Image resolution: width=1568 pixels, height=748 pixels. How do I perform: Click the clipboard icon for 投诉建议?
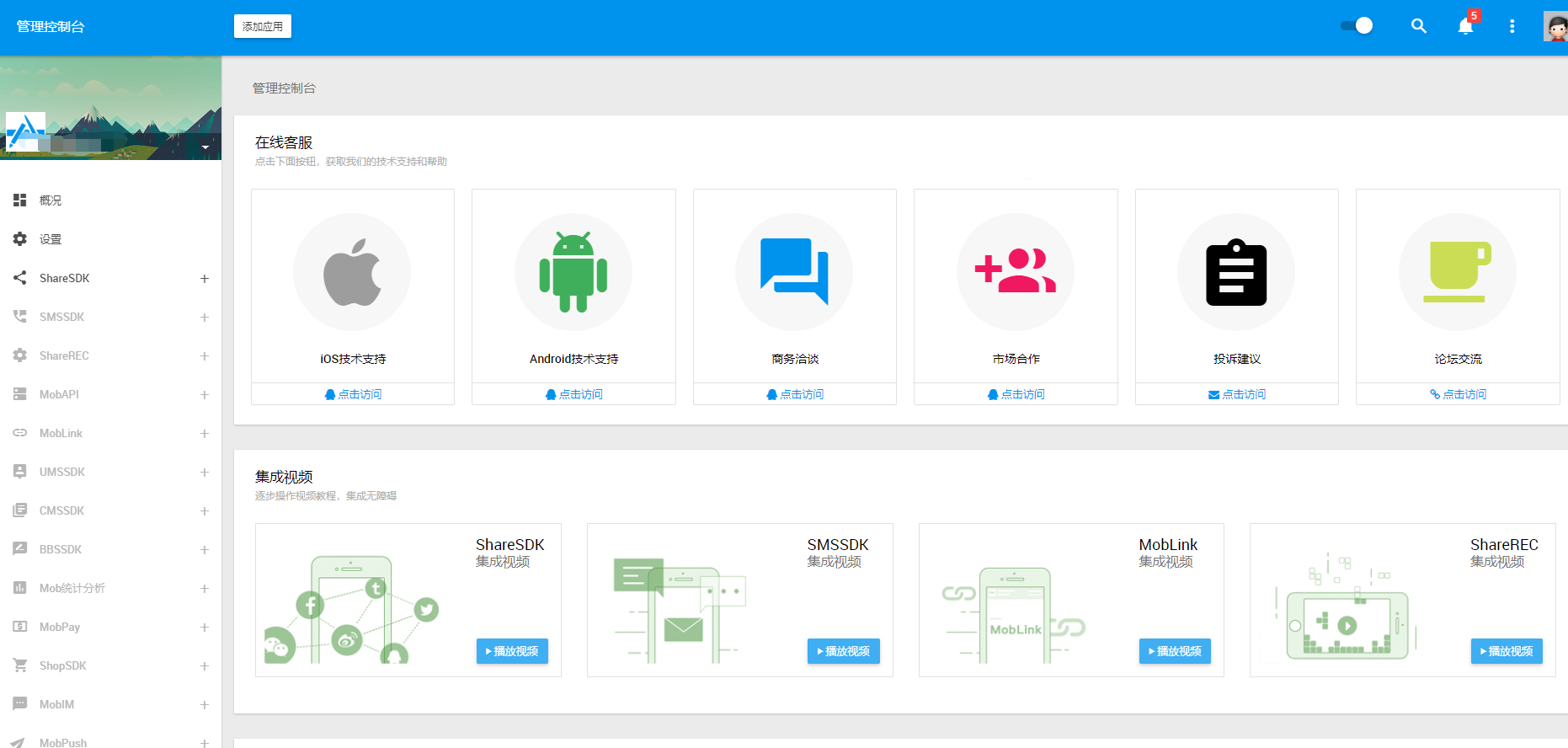tap(1236, 272)
